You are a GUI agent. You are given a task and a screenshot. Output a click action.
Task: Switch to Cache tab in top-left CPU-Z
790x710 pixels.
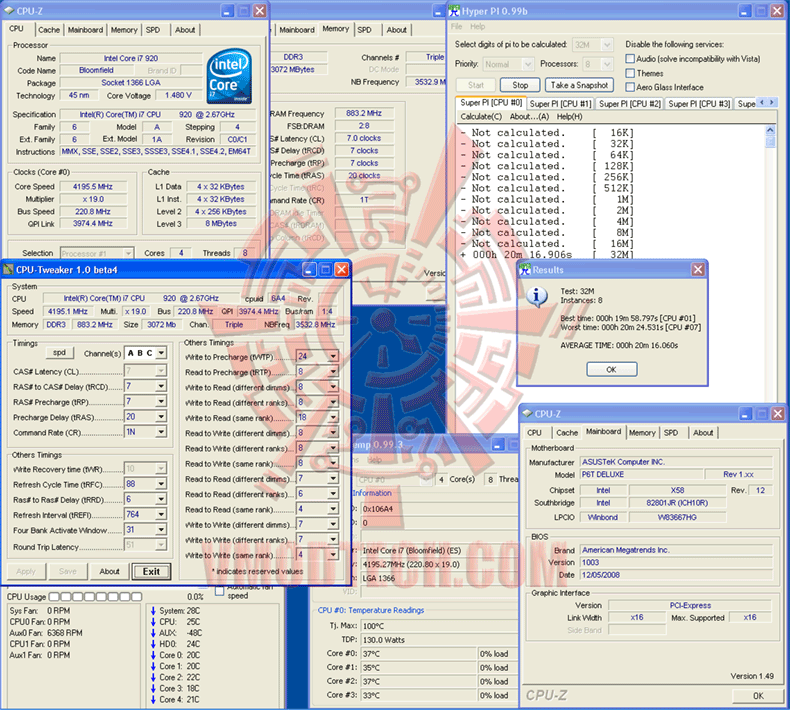pos(49,30)
